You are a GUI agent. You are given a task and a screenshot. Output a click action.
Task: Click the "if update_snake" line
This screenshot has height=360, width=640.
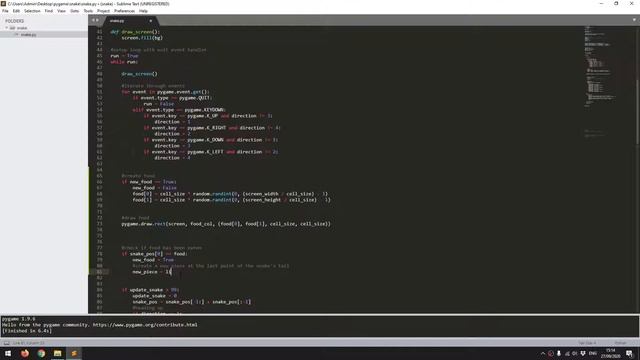click(150, 290)
